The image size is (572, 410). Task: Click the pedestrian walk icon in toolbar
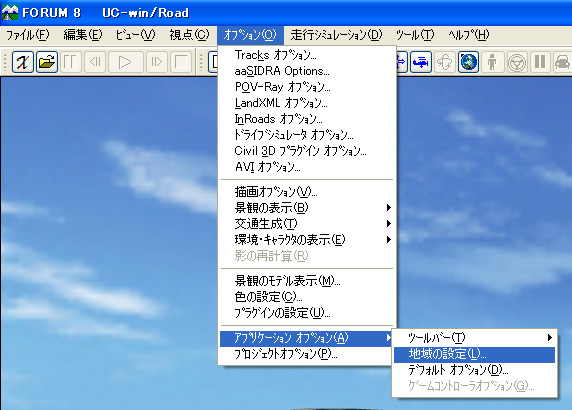point(492,62)
